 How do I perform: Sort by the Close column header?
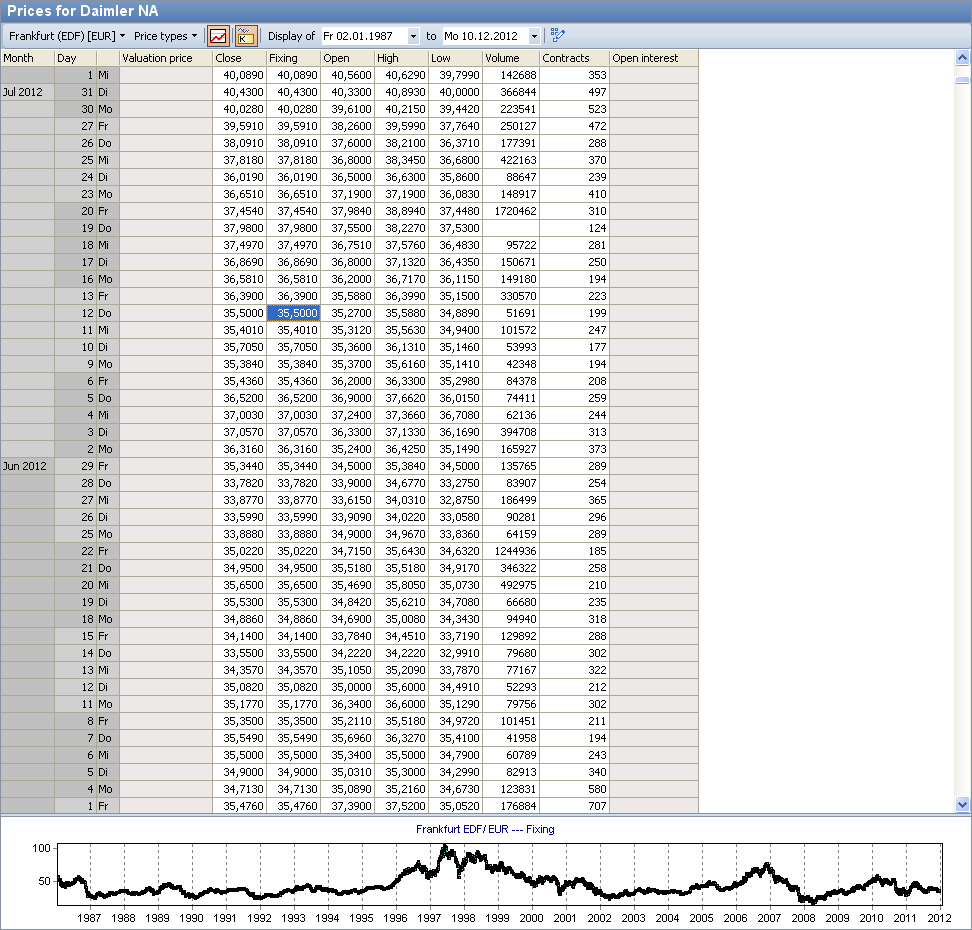[239, 58]
